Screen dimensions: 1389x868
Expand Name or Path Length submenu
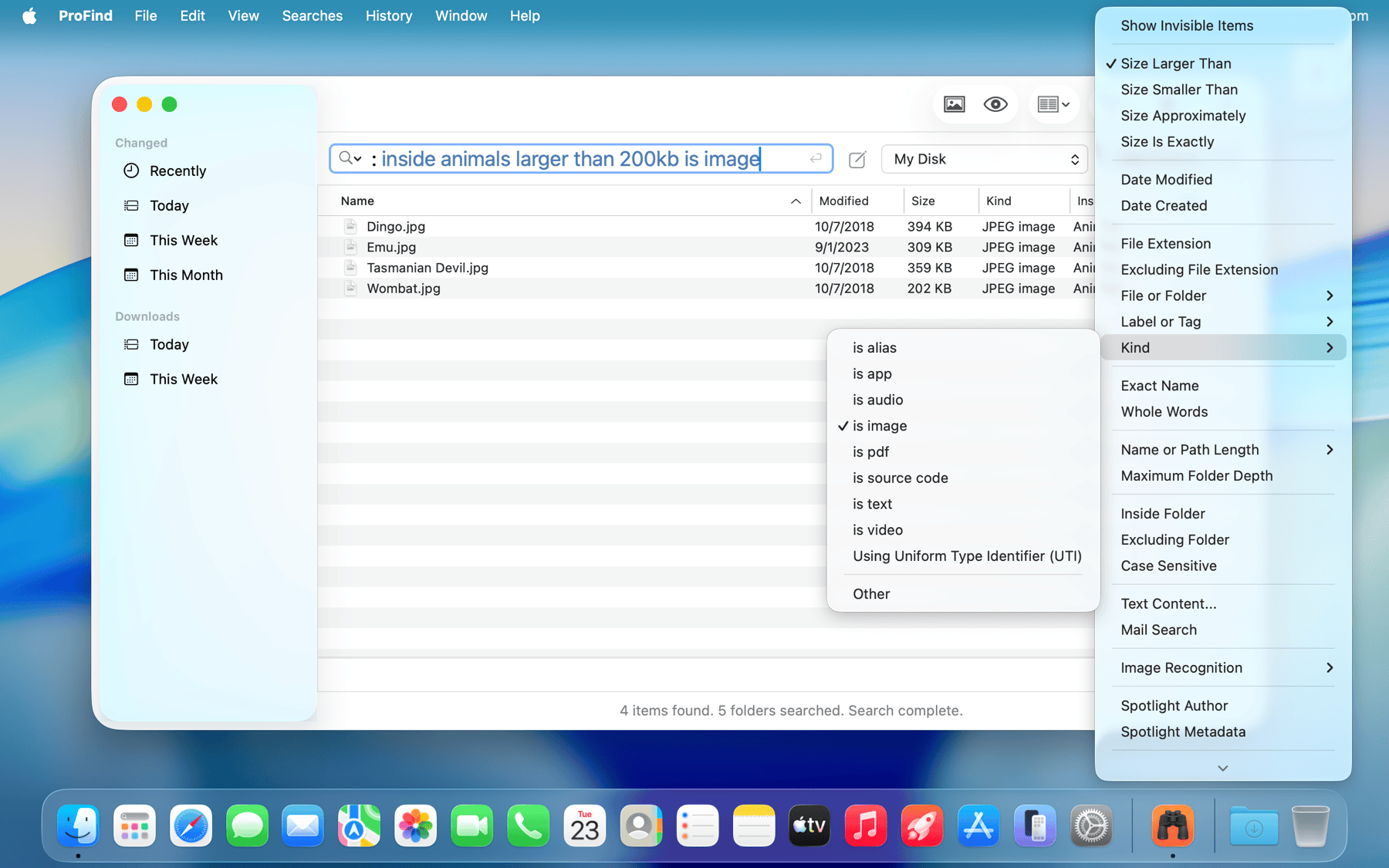[1223, 450]
